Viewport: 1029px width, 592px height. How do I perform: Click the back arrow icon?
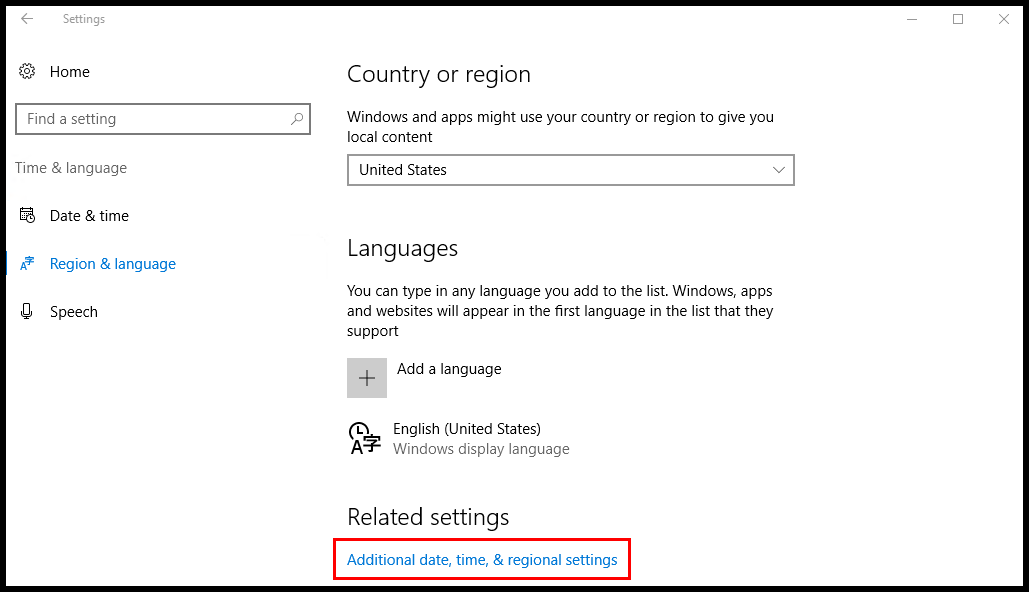[26, 18]
